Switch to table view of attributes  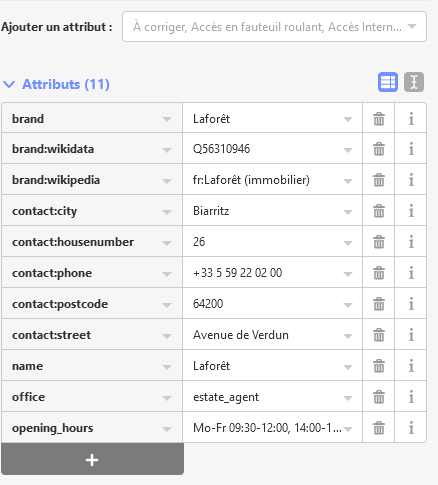(x=388, y=82)
